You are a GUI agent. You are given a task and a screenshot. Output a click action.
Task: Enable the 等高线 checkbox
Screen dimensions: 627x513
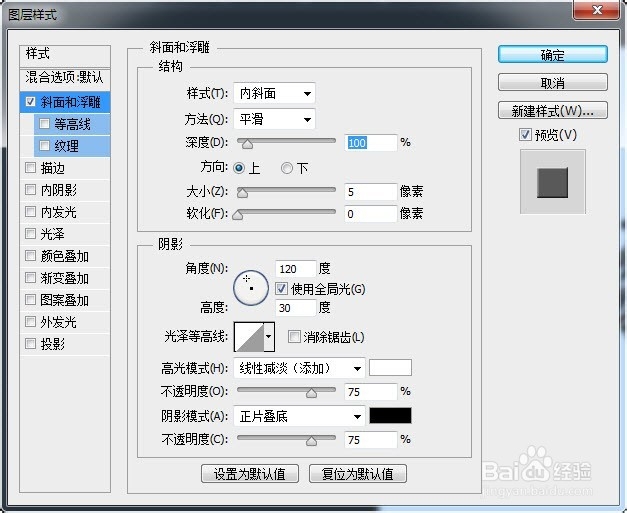pos(44,124)
